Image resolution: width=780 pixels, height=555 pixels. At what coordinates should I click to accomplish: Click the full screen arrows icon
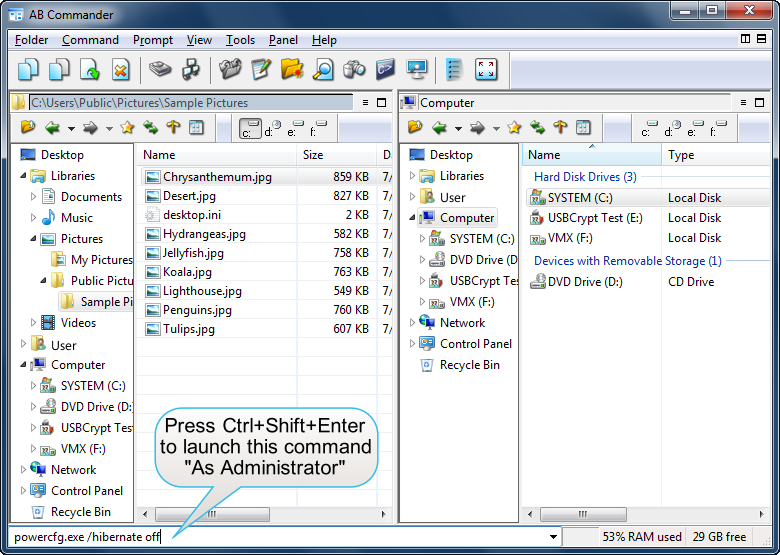[x=486, y=69]
